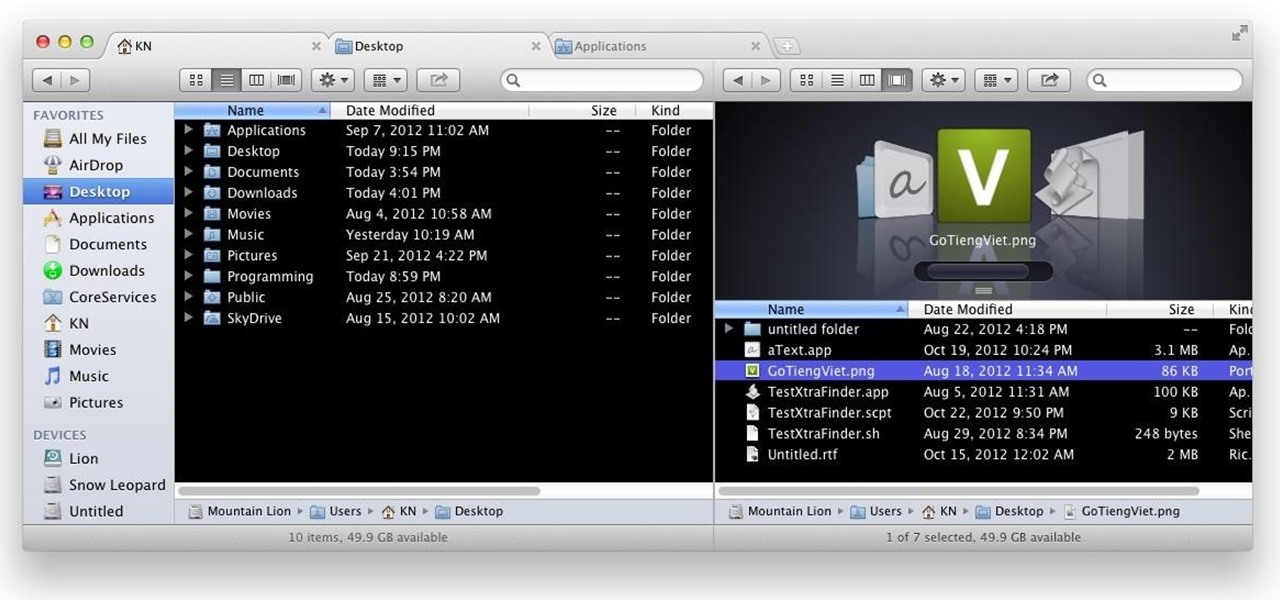
Task: Click the right pane horizontal scrollbar
Action: (959, 492)
